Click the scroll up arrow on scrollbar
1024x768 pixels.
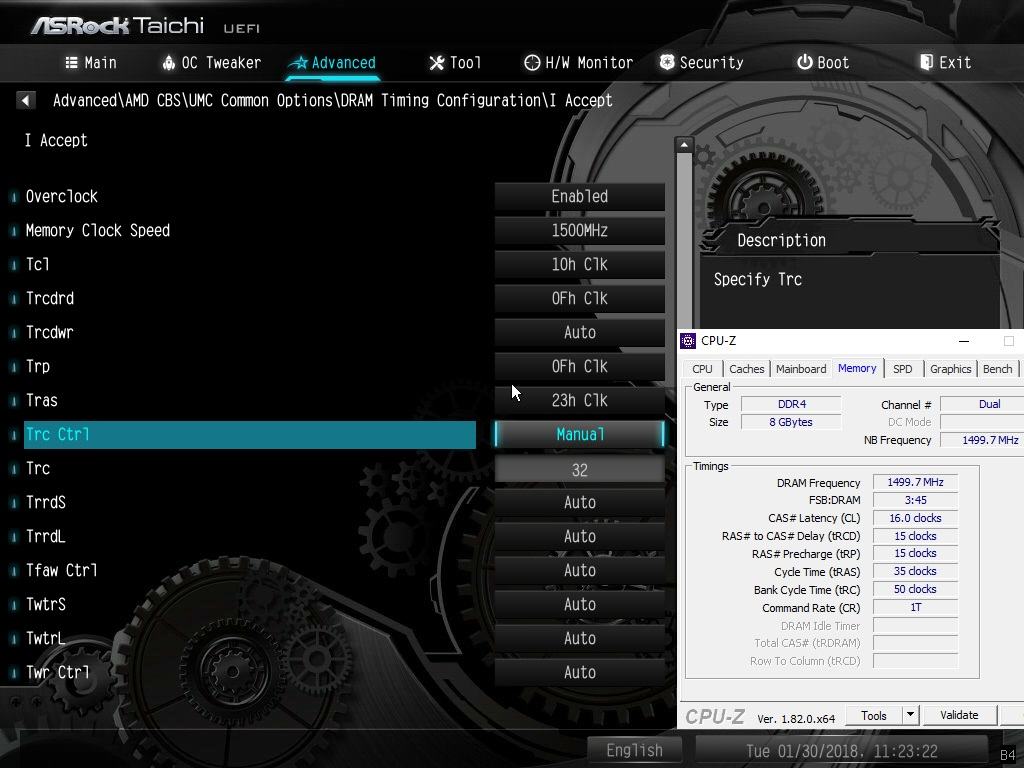[684, 144]
